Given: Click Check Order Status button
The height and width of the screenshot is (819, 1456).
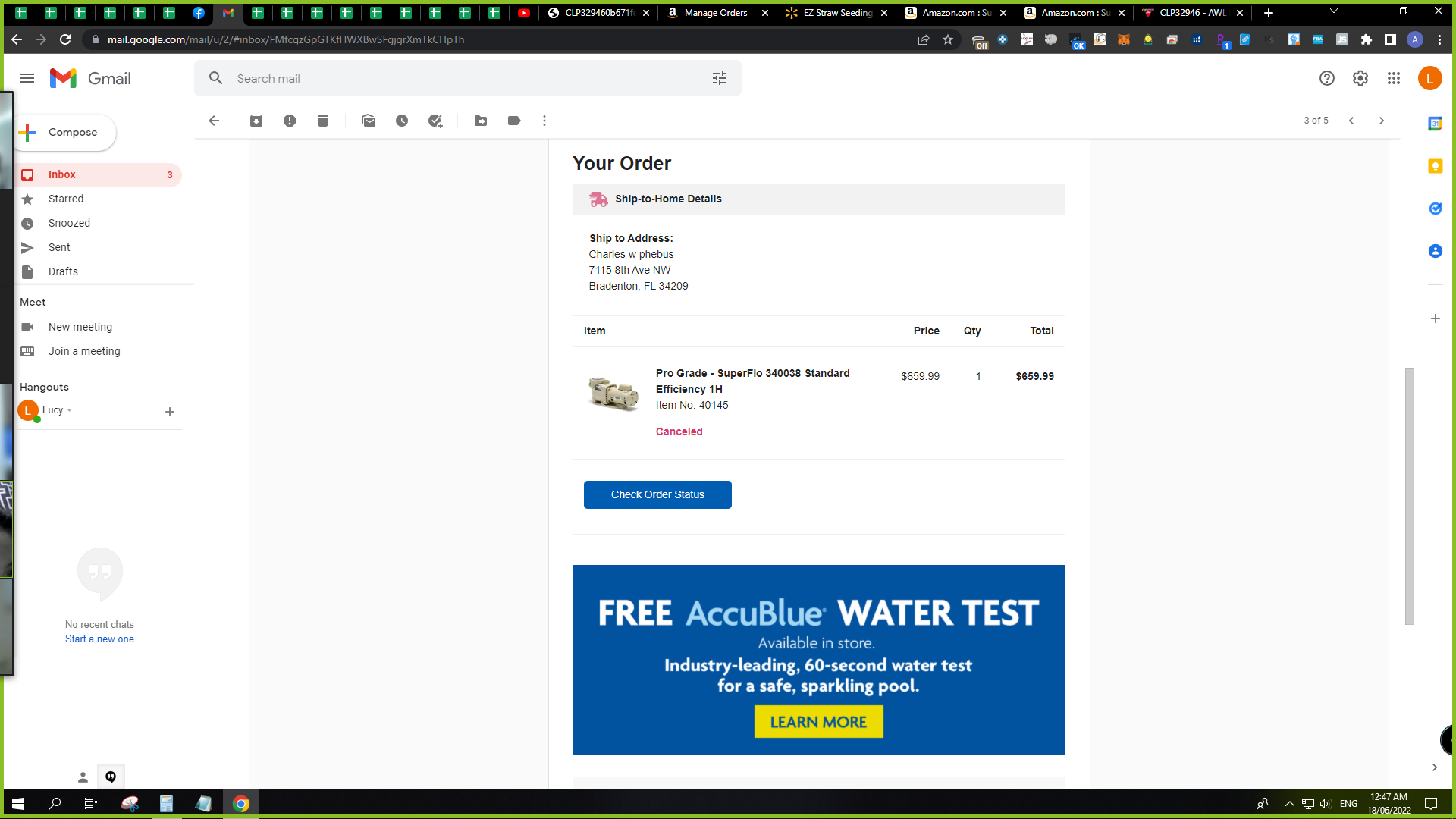Looking at the screenshot, I should click(657, 494).
